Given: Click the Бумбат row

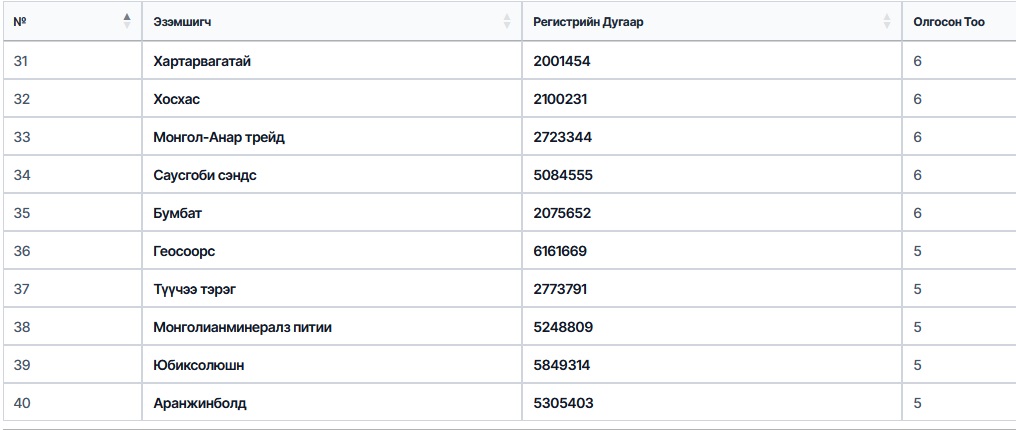Looking at the screenshot, I should [508, 213].
